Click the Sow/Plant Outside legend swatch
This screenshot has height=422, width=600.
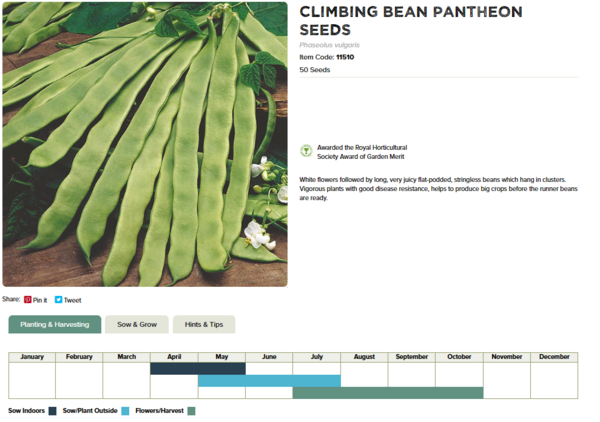point(125,410)
